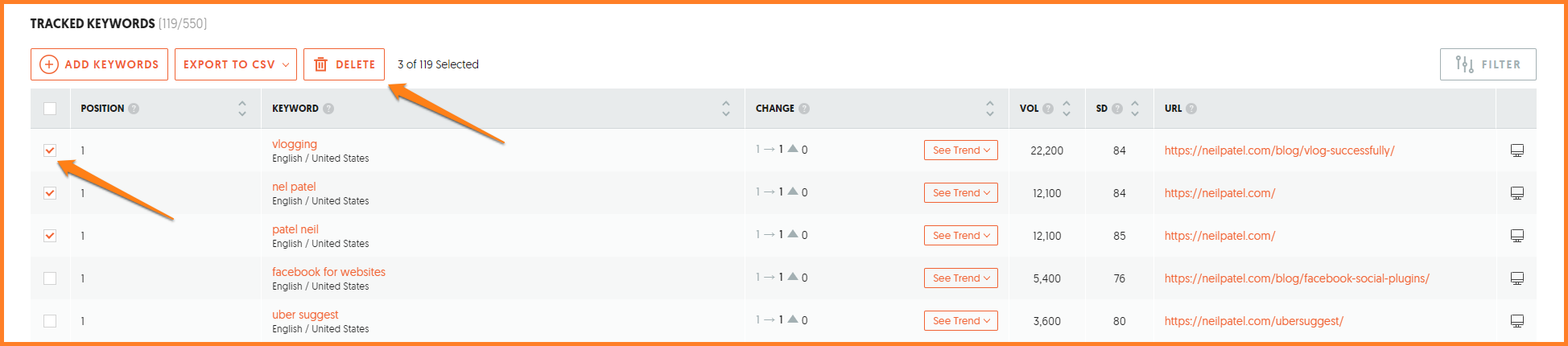Viewport: 1568px width, 346px height.
Task: Click the help icon beside URL header
Action: pyautogui.click(x=1191, y=109)
